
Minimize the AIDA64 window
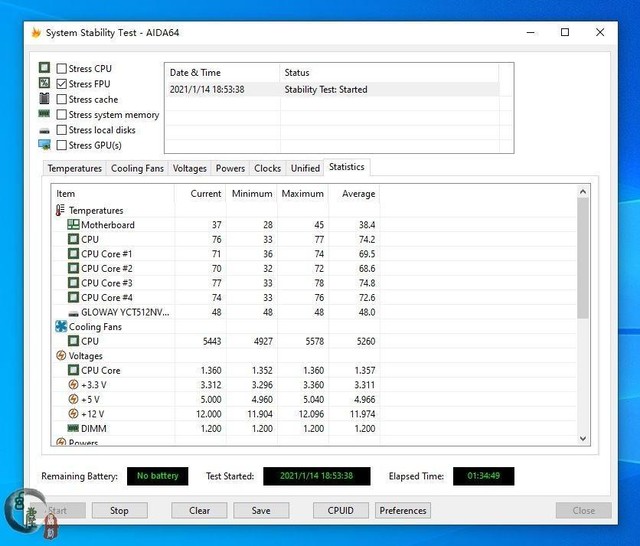(x=531, y=32)
